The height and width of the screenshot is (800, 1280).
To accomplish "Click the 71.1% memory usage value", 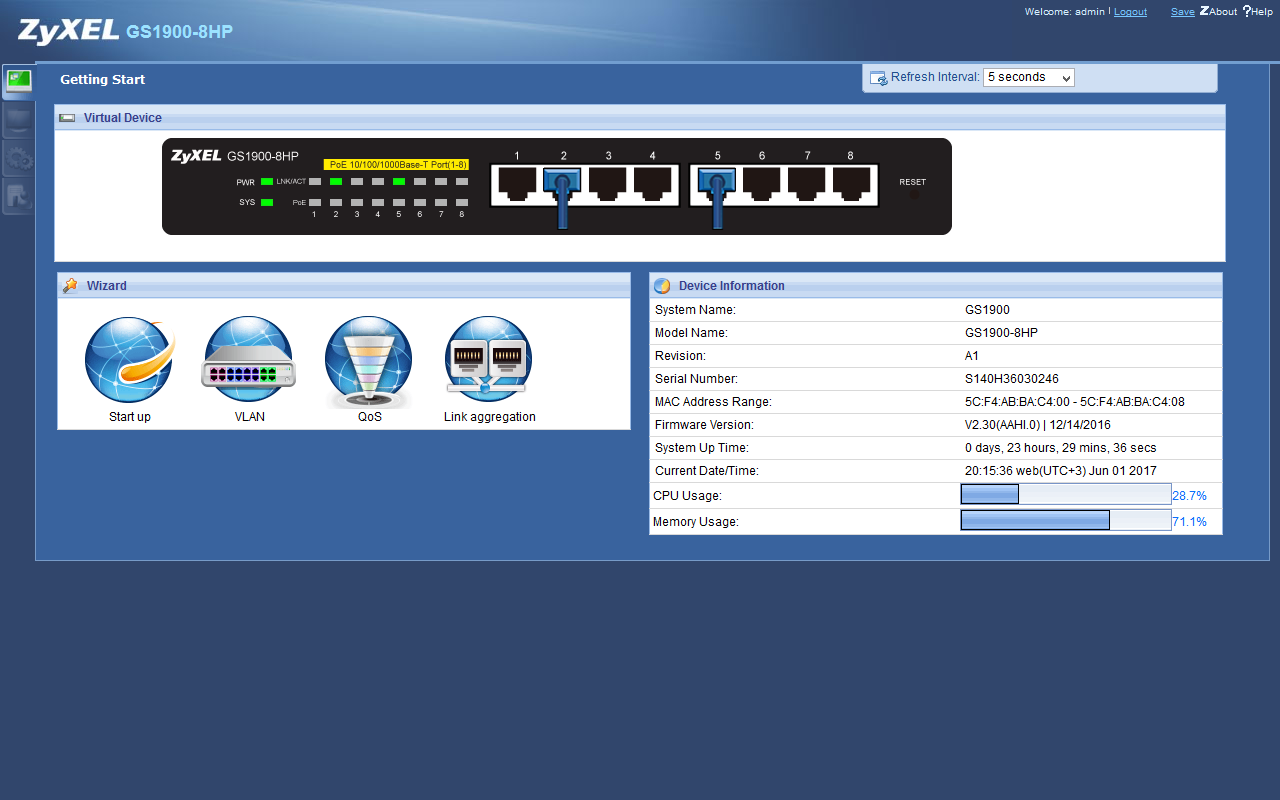I will tap(1190, 522).
